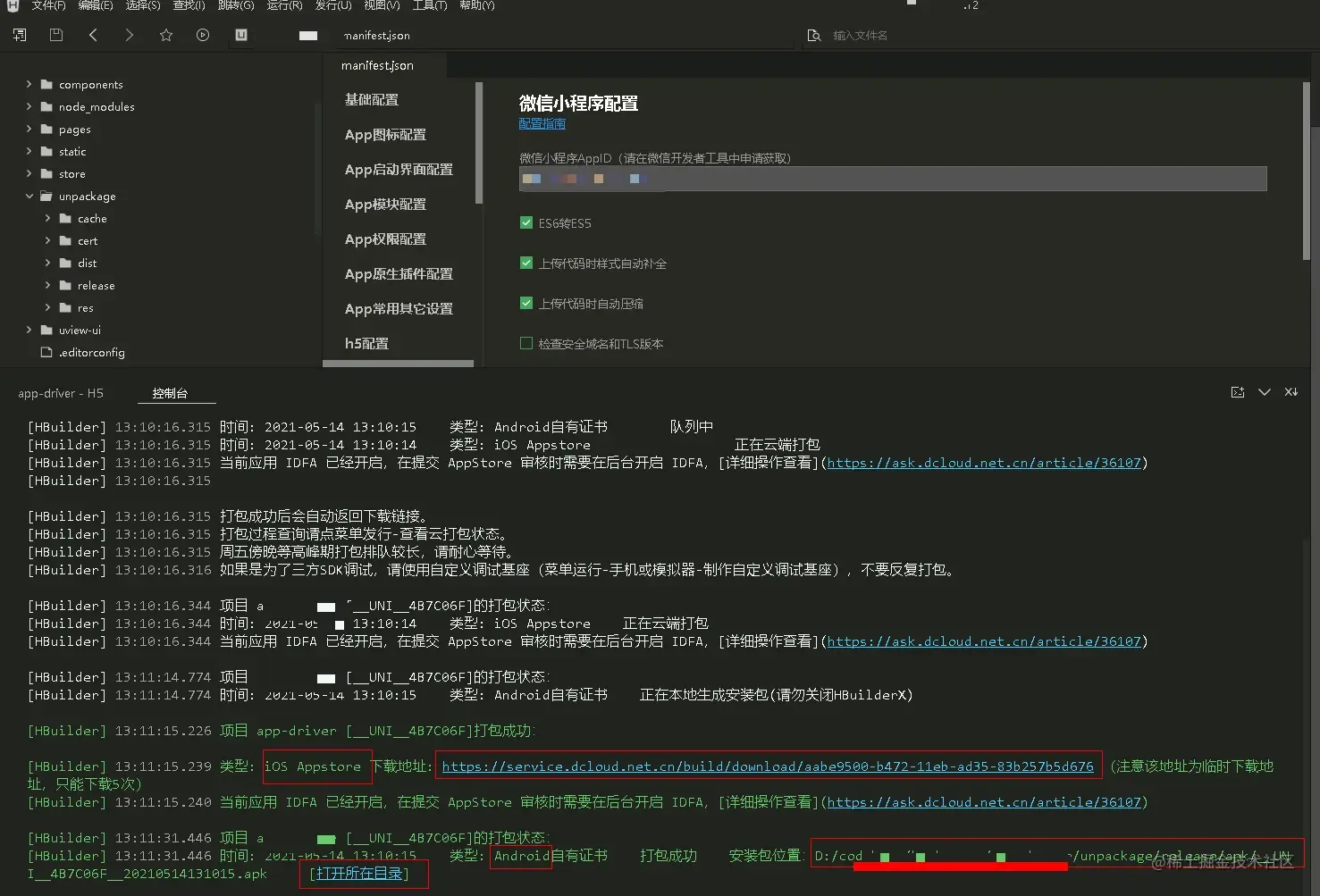The height and width of the screenshot is (896, 1320).
Task: Open the service.dcloud.net.cn download link
Action: click(768, 766)
